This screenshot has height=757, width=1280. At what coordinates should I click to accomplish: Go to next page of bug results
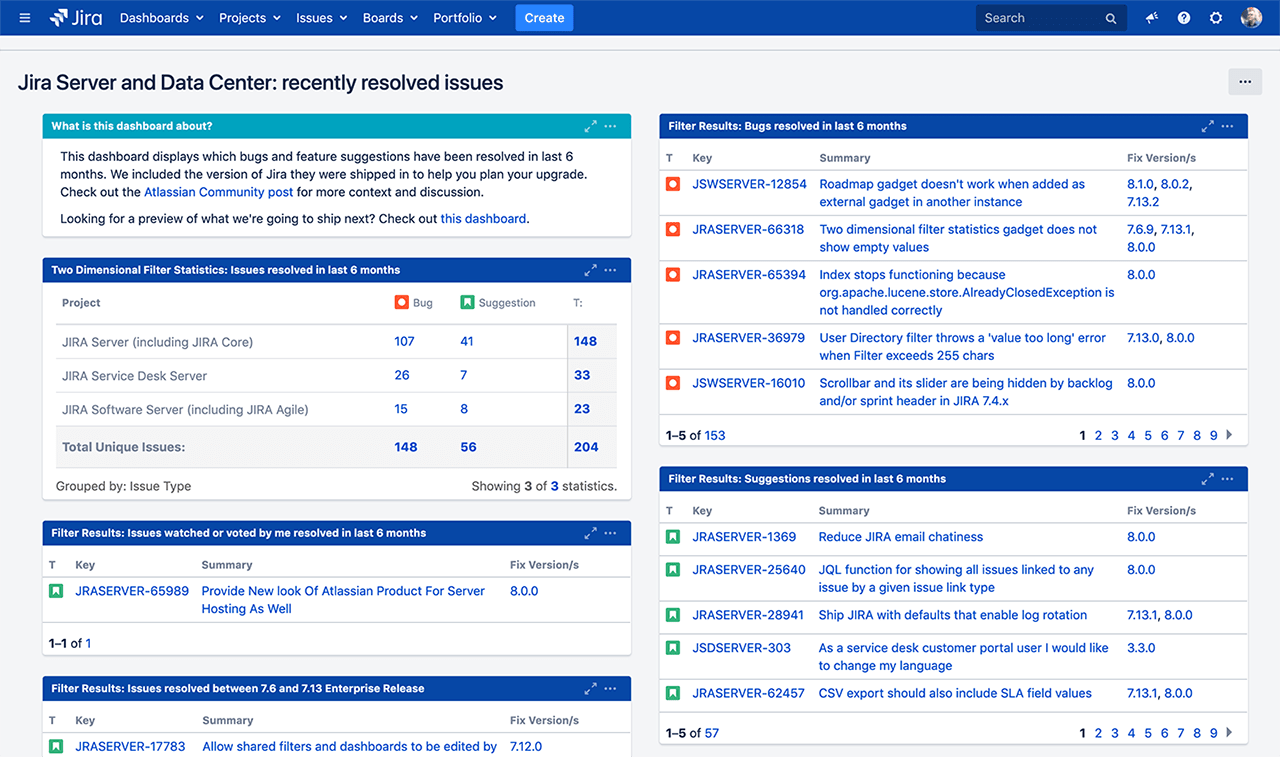coord(1229,435)
